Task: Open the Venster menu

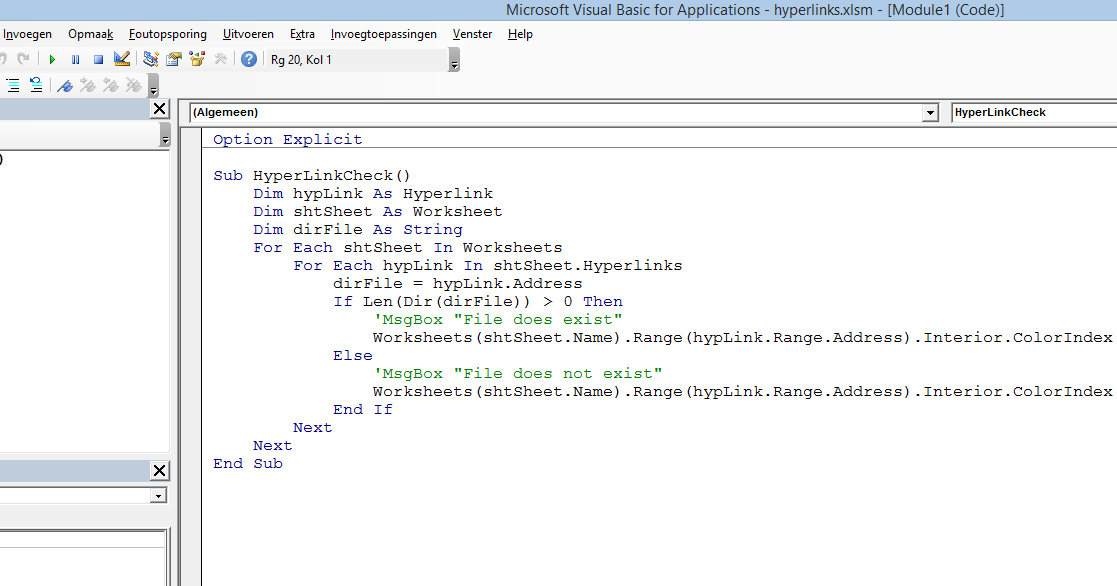Action: [x=472, y=34]
